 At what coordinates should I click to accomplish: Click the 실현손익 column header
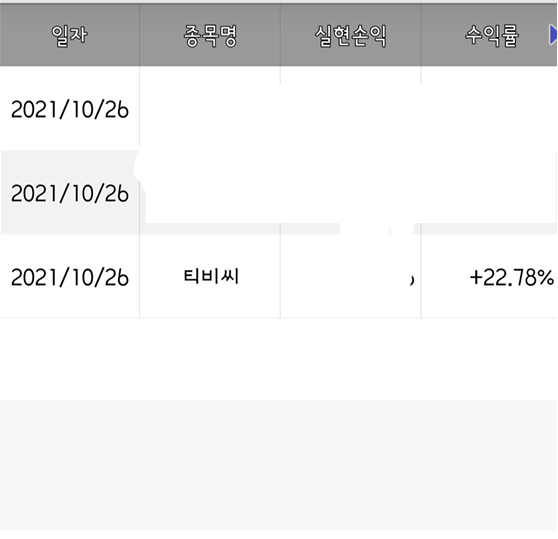coord(351,36)
